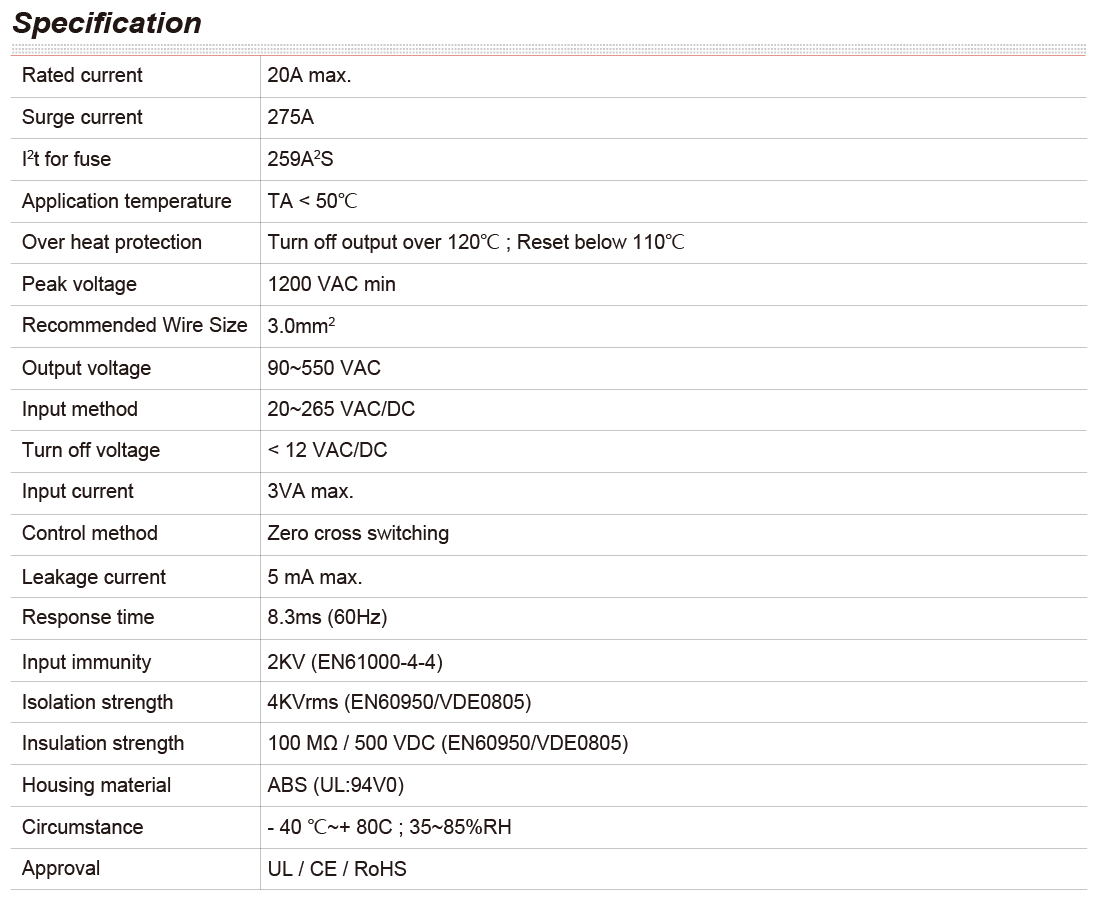The height and width of the screenshot is (905, 1098).
Task: Click the Recommended Wire Size label
Action: [x=134, y=326]
